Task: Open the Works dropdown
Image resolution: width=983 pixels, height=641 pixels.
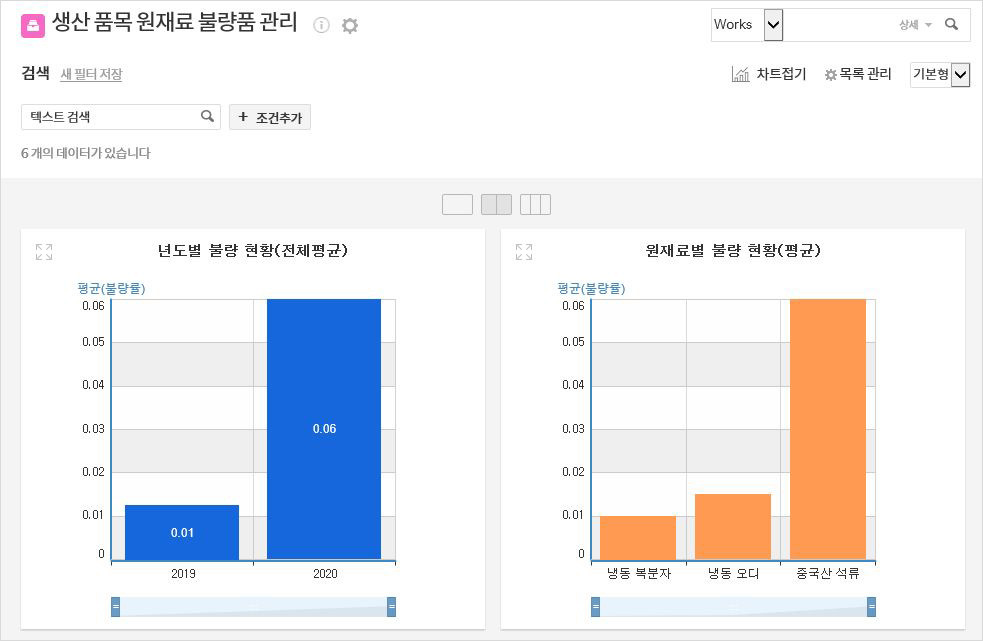Action: pos(773,25)
